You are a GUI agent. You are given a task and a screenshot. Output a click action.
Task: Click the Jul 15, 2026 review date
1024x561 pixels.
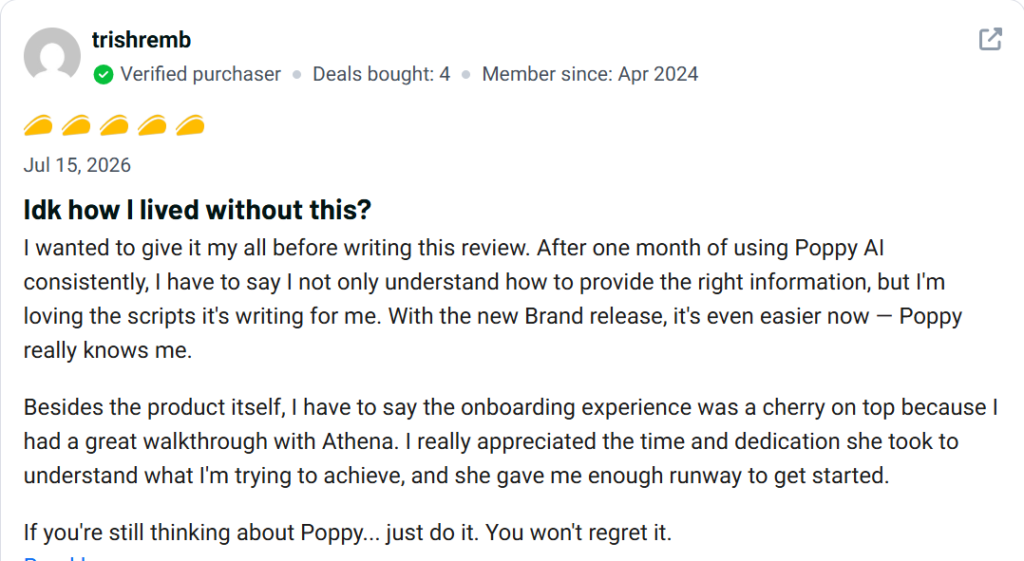tap(77, 165)
